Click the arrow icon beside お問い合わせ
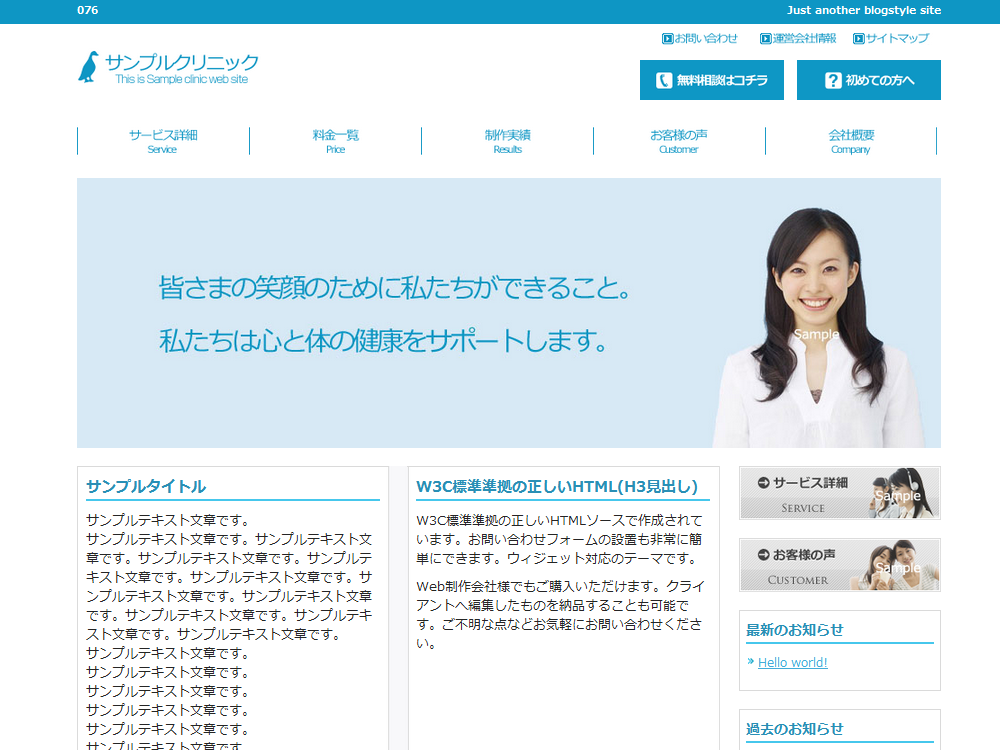The width and height of the screenshot is (1000, 750). 667,39
